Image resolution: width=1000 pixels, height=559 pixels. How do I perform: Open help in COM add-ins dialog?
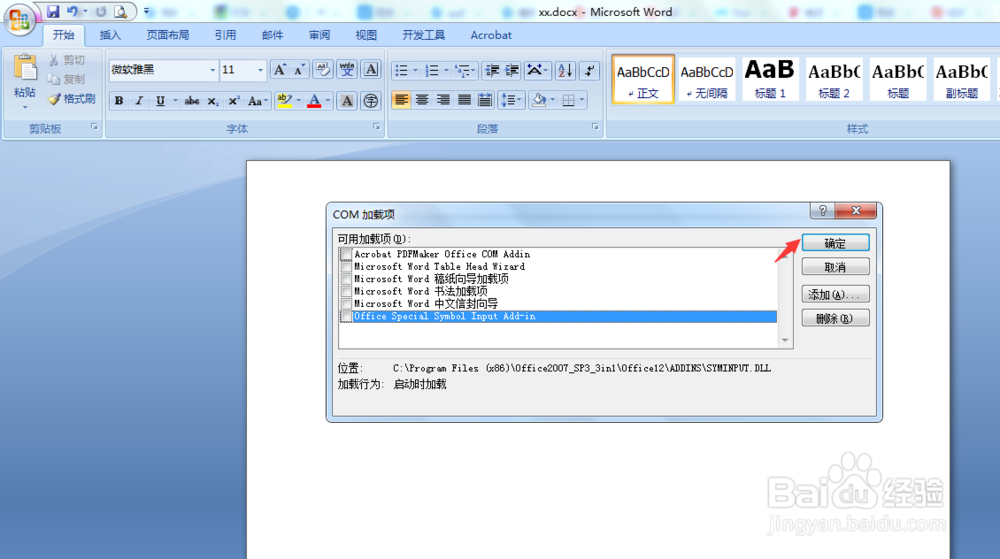pos(822,210)
